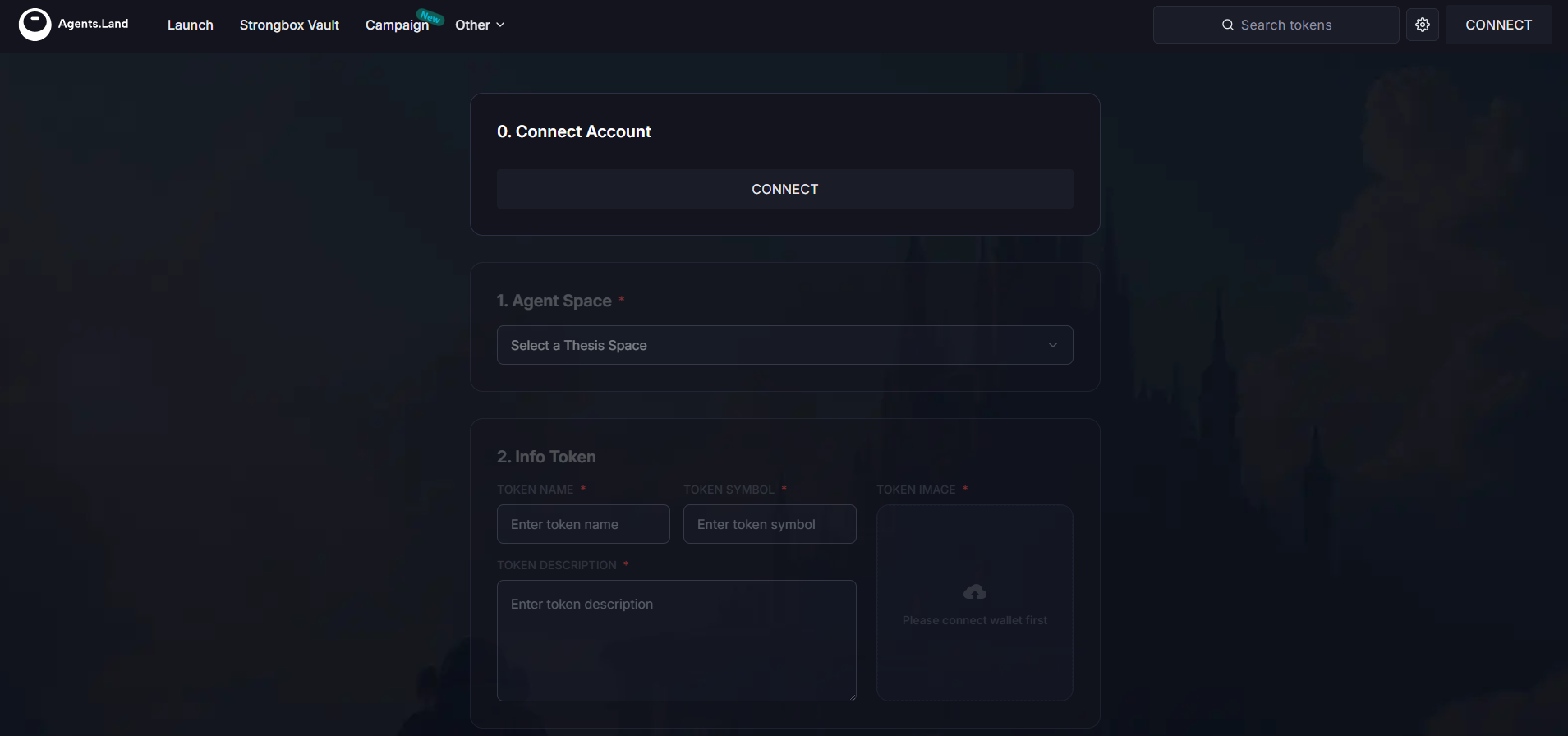Click the Enter token name field

583,524
